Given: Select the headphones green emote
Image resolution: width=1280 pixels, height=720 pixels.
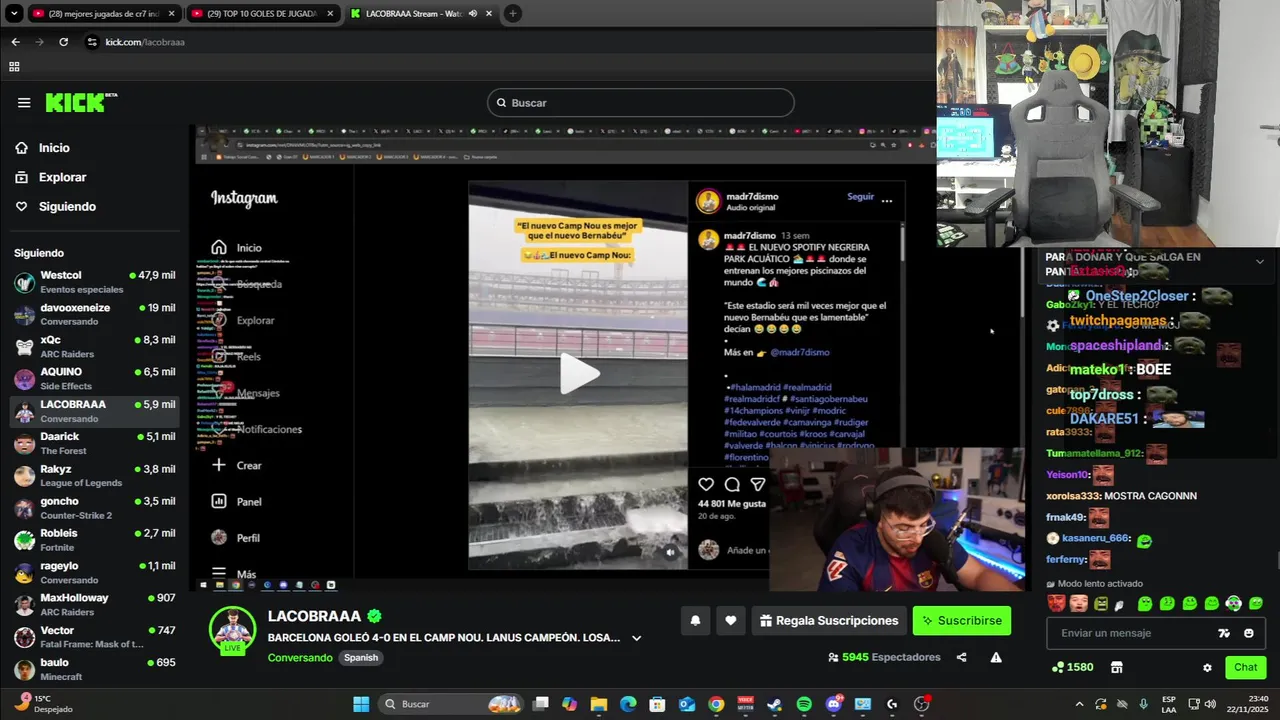Looking at the screenshot, I should 1234,604.
